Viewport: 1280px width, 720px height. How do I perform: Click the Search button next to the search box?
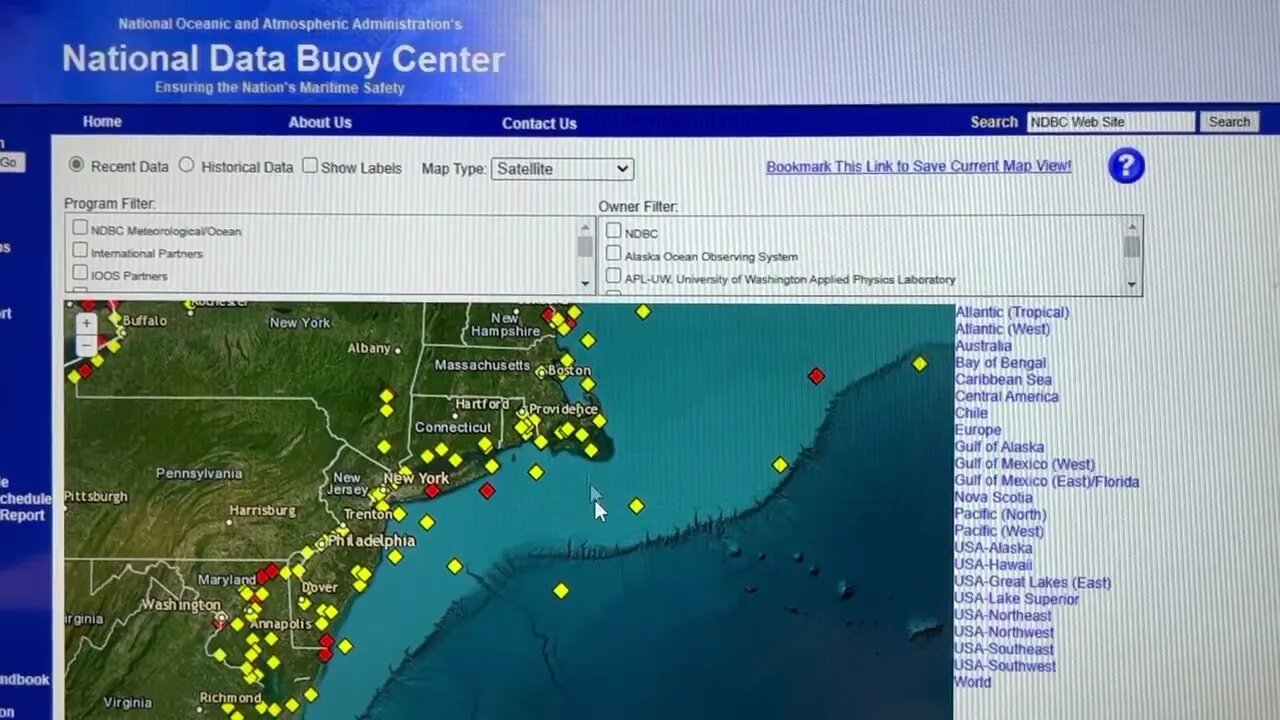click(x=1229, y=122)
